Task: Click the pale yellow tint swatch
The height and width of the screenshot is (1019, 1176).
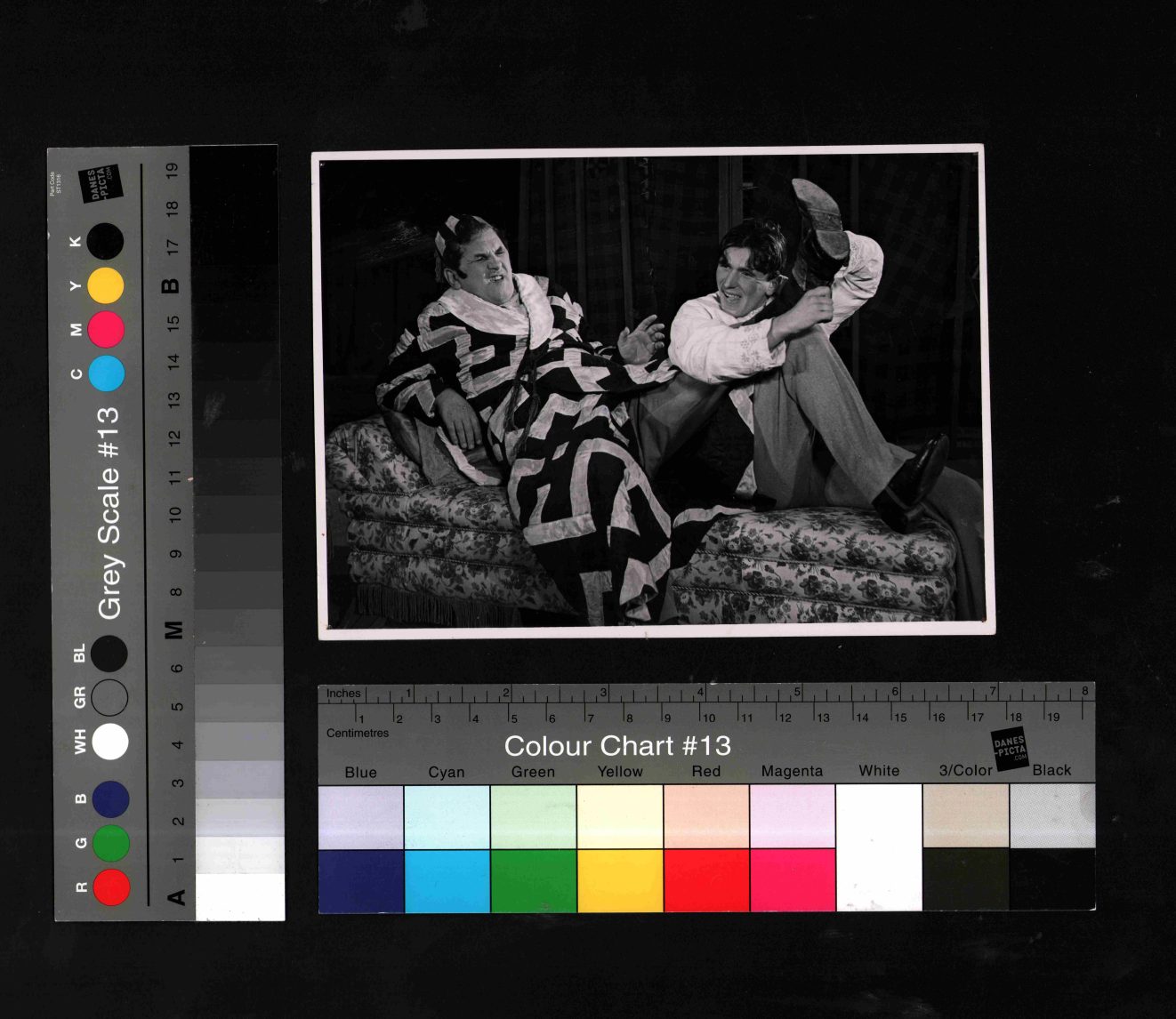Action: point(619,816)
